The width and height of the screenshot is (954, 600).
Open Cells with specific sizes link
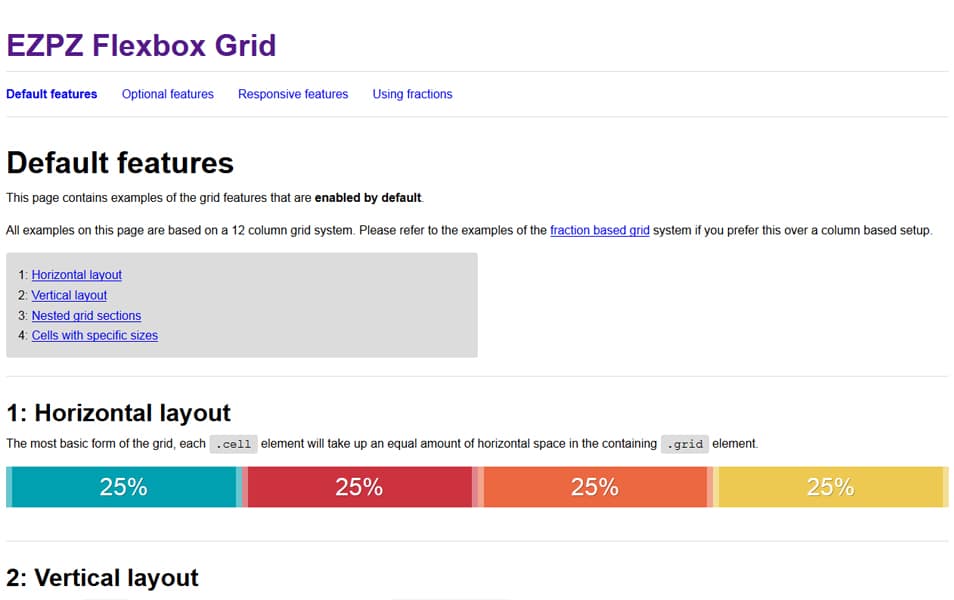(x=95, y=335)
